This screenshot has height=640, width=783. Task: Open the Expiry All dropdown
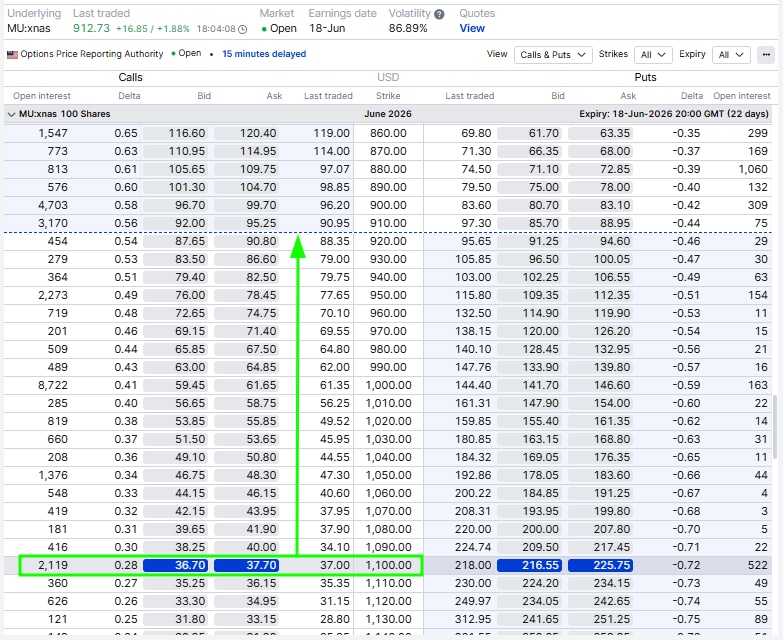(731, 54)
